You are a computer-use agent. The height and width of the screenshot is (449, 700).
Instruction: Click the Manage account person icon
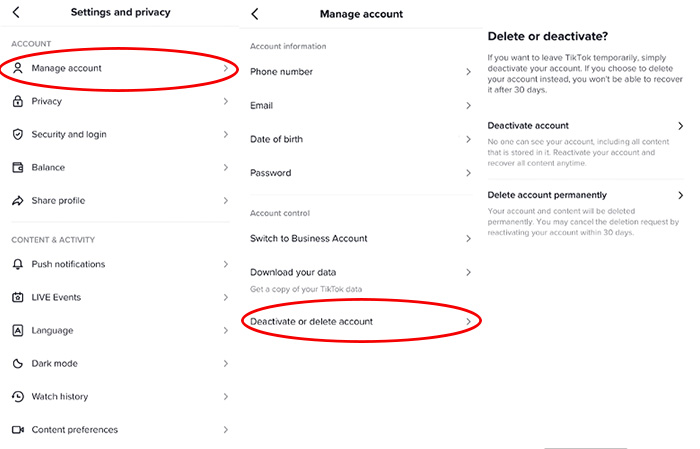coord(17,68)
